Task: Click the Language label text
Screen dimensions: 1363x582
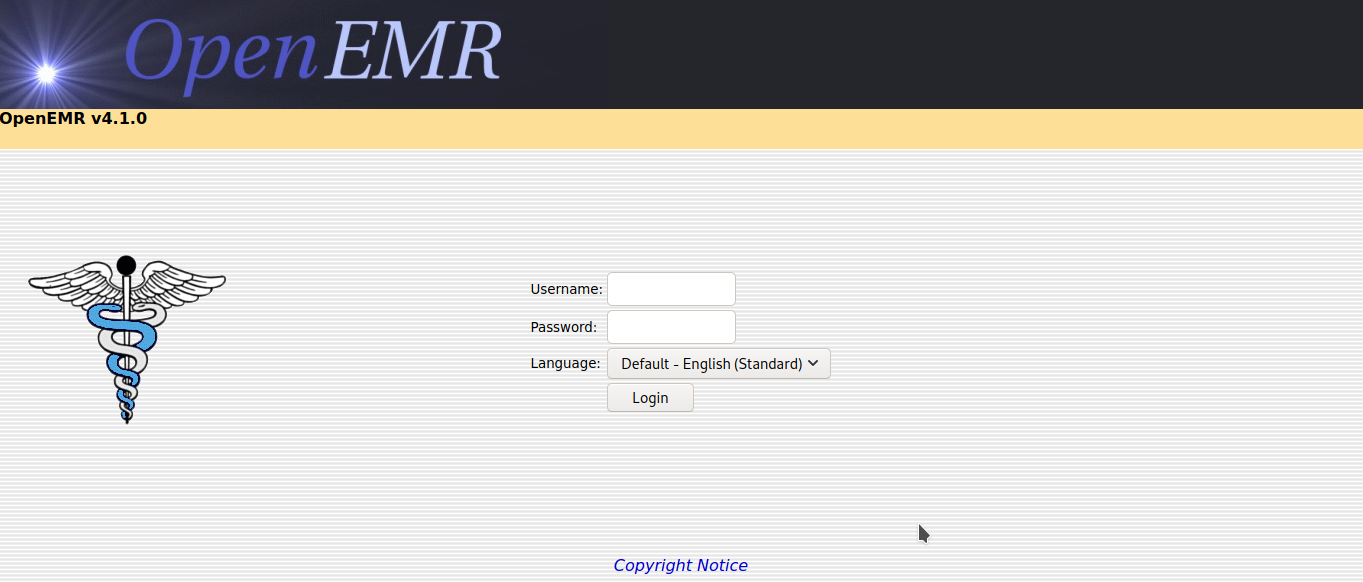Action: point(565,363)
